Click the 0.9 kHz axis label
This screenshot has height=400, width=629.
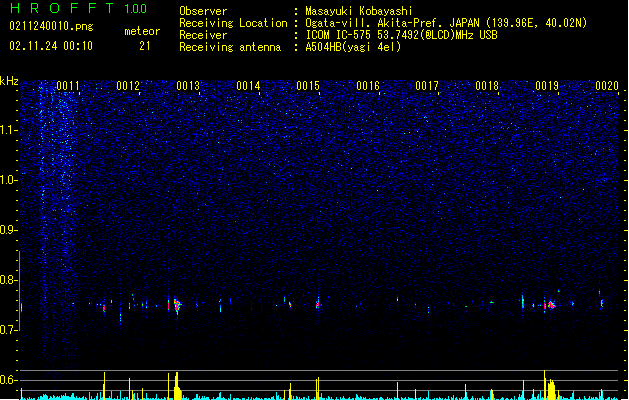pyautogui.click(x=9, y=230)
